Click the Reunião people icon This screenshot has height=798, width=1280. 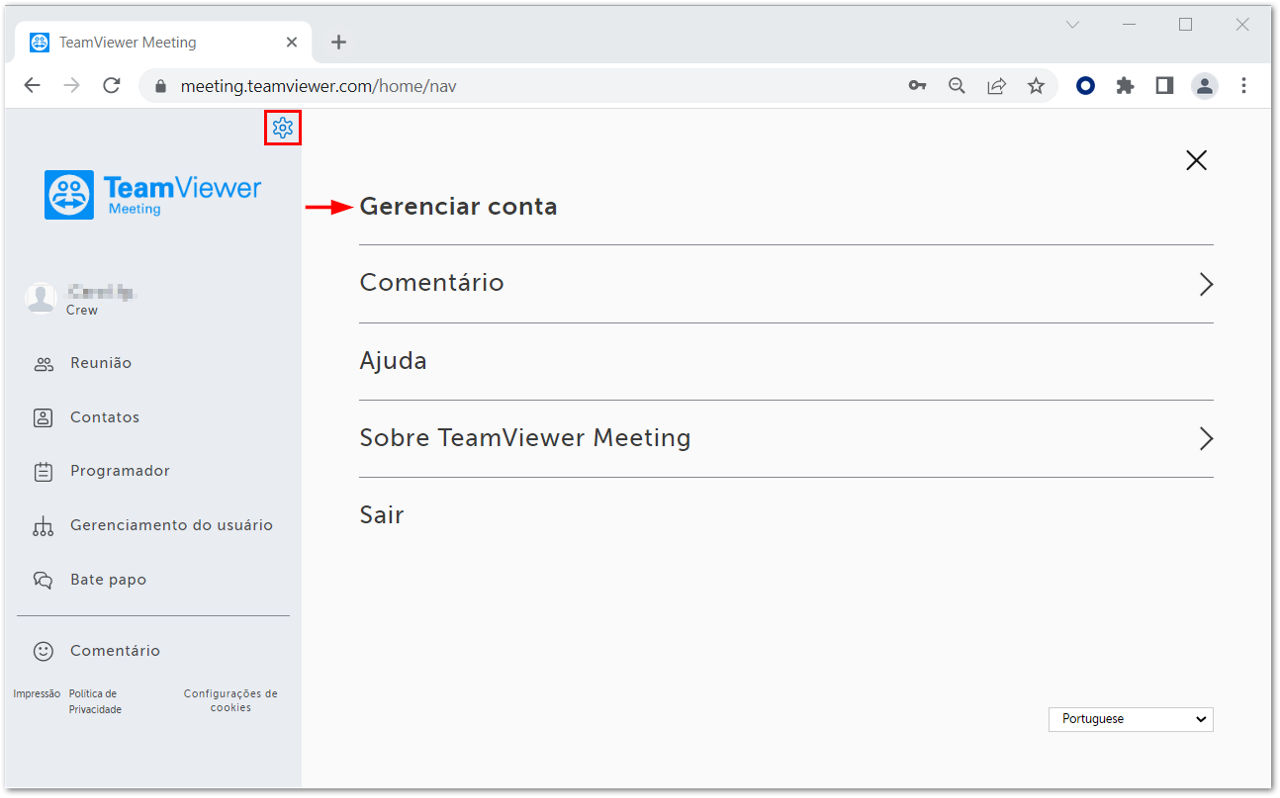43,364
